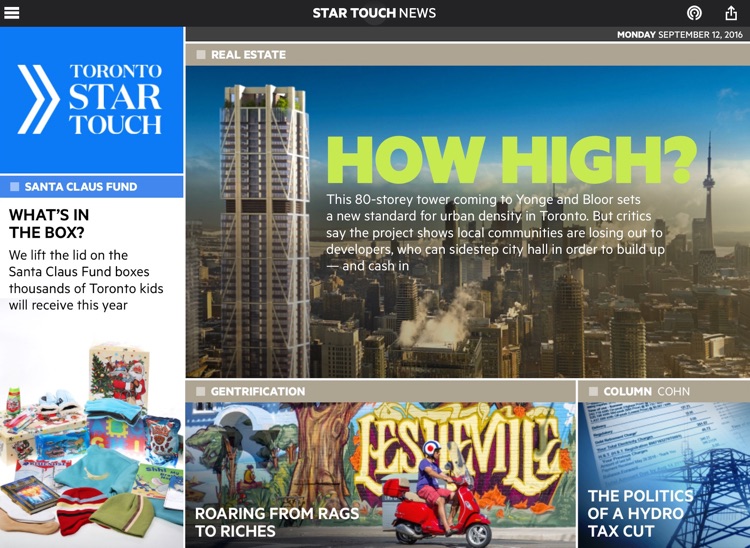
Task: Open 'The Politics of a Hydro Tax Cut'
Action: 640,513
